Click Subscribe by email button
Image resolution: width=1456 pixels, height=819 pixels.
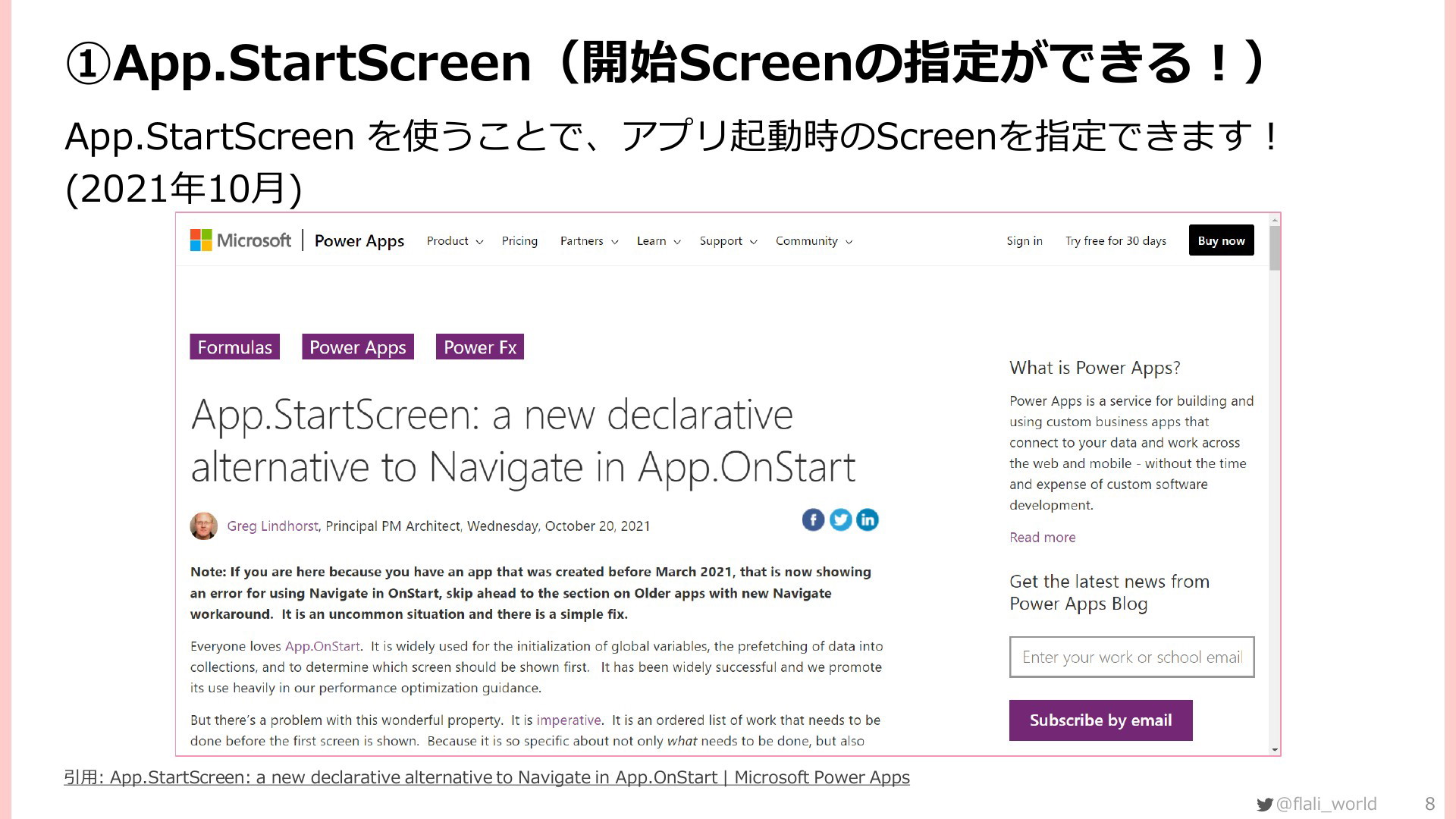[1100, 720]
